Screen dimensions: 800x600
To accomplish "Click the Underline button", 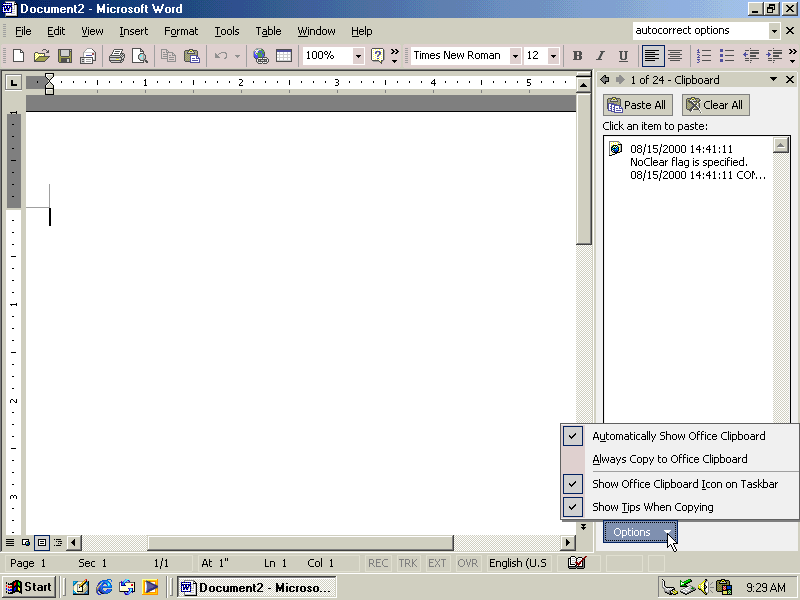I will click(x=623, y=56).
